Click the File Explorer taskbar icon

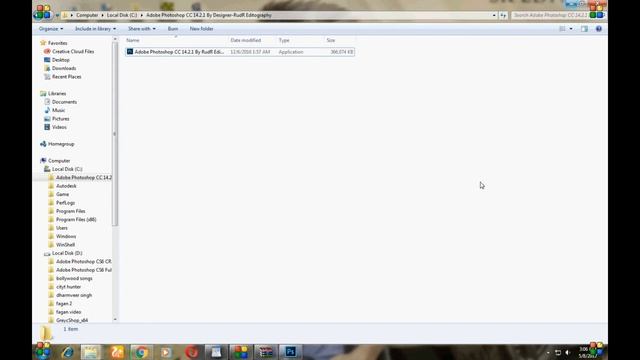click(91, 352)
